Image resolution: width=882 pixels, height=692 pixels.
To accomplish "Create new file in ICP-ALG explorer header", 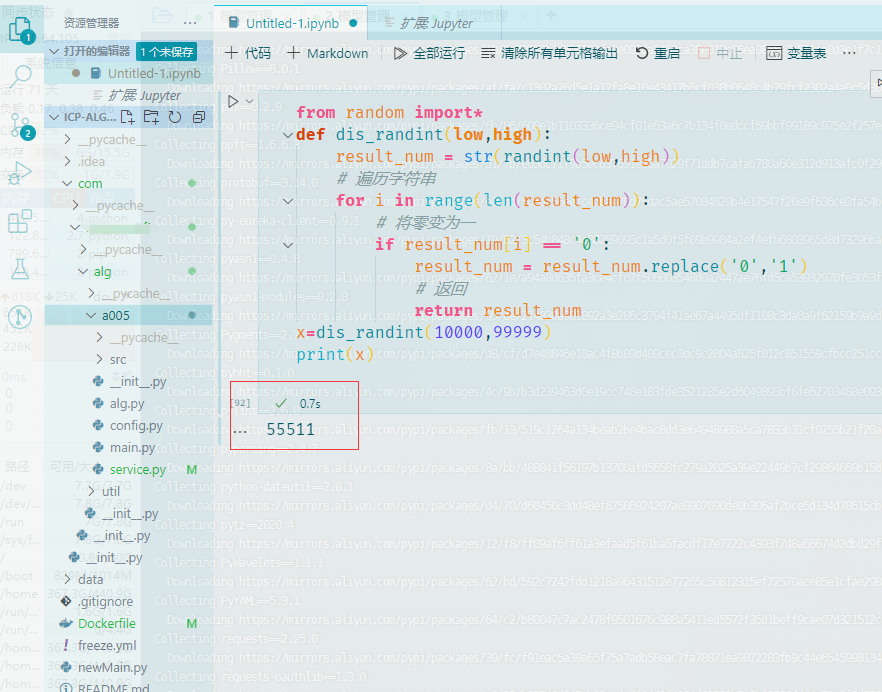I will tap(125, 117).
